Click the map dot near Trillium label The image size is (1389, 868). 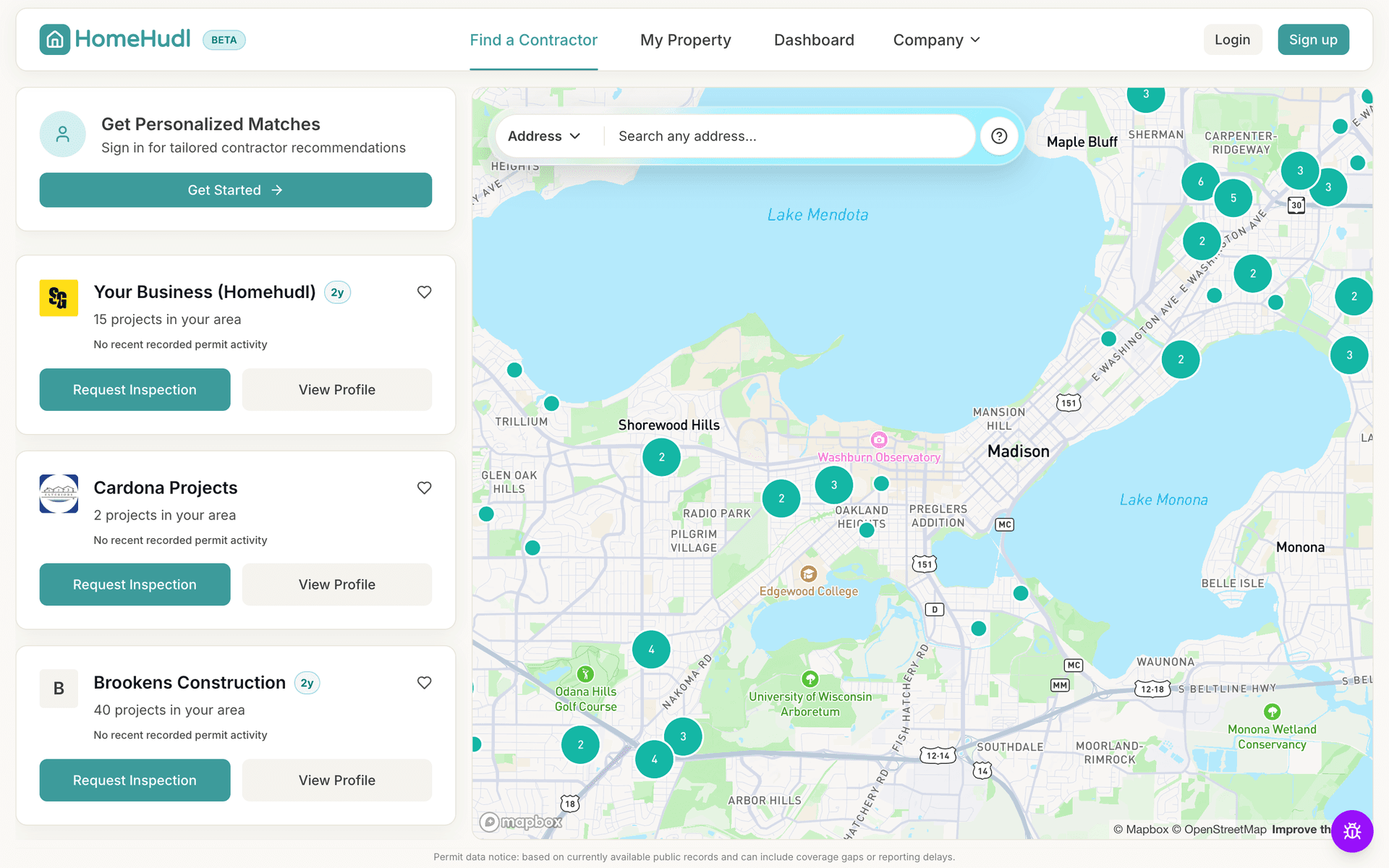pos(551,403)
